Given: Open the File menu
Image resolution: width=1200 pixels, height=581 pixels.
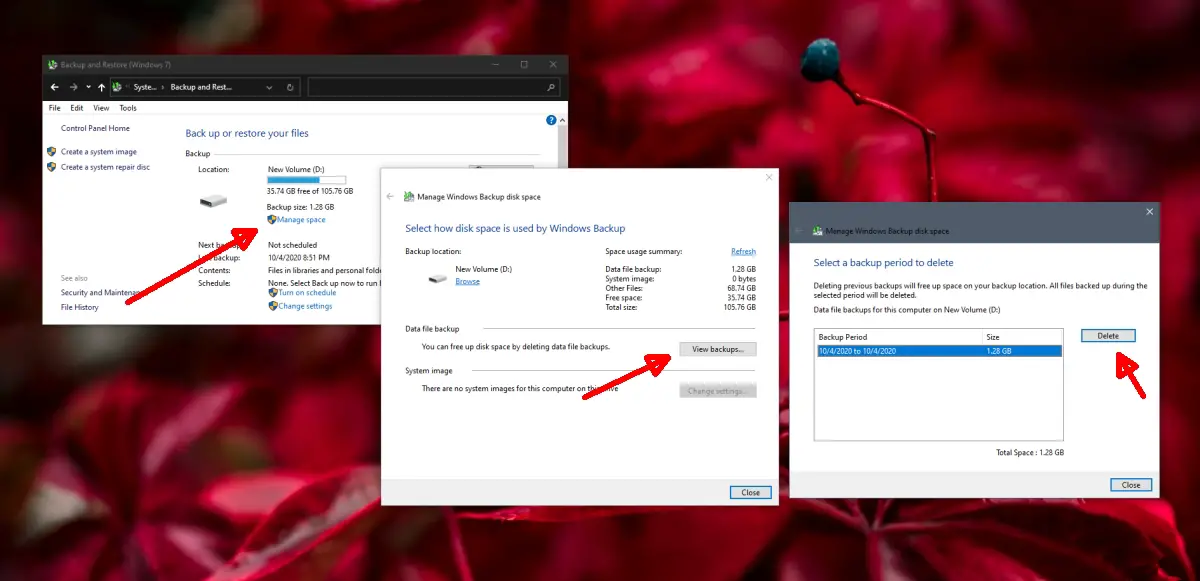Looking at the screenshot, I should click(55, 108).
